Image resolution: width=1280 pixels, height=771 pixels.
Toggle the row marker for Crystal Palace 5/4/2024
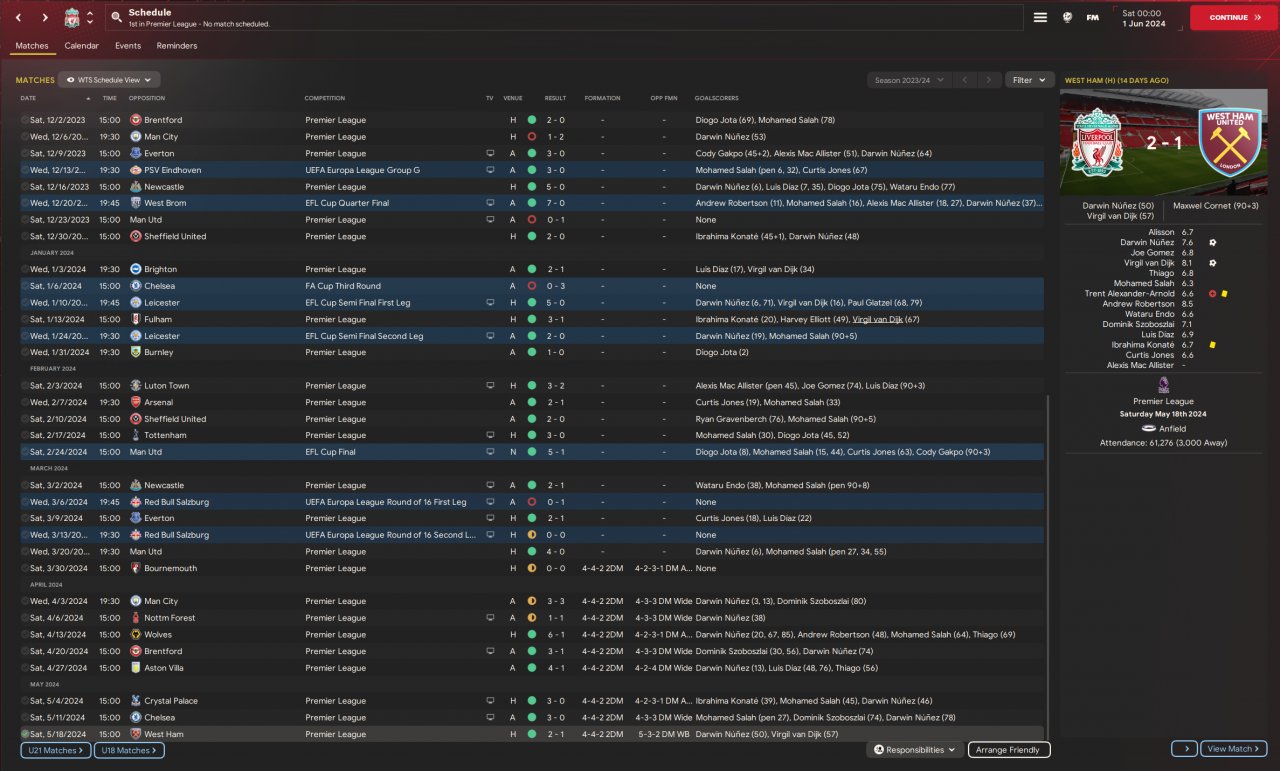click(x=25, y=701)
